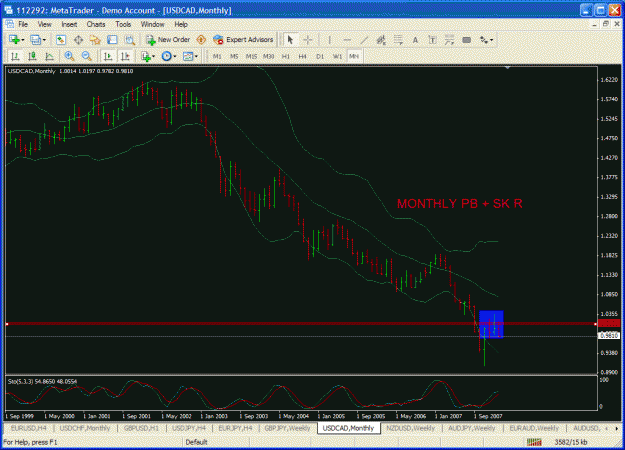Switch chart to W1 timeframe
Image resolution: width=625 pixels, height=450 pixels.
tap(337, 56)
